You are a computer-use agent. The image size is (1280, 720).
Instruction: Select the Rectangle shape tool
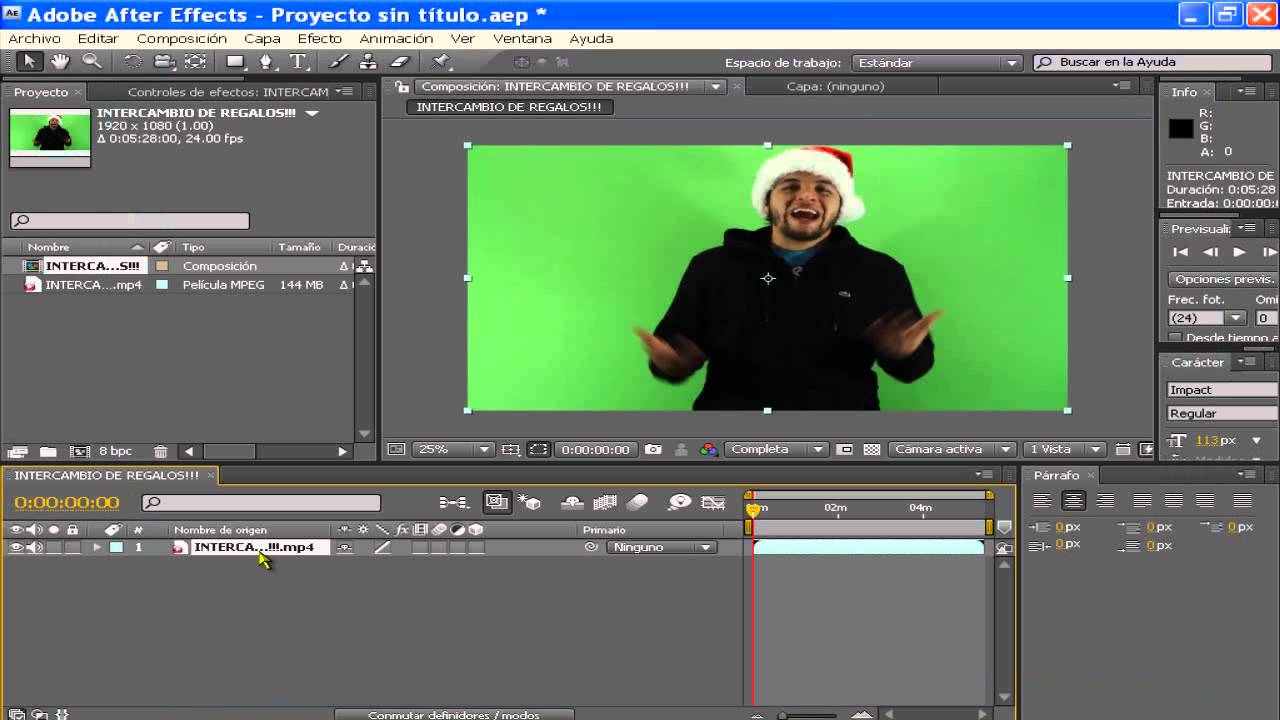235,62
